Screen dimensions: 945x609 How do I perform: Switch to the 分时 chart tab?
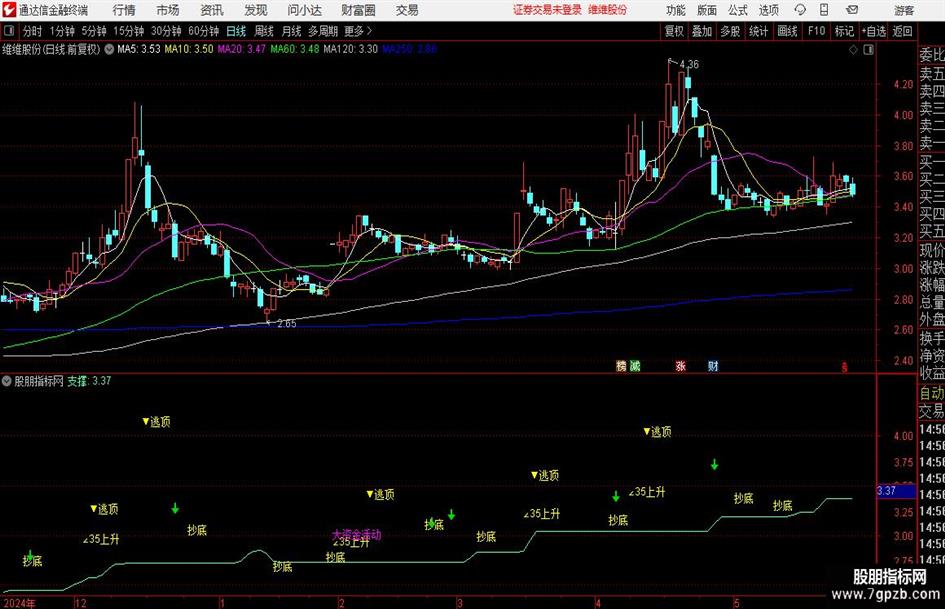(33, 31)
